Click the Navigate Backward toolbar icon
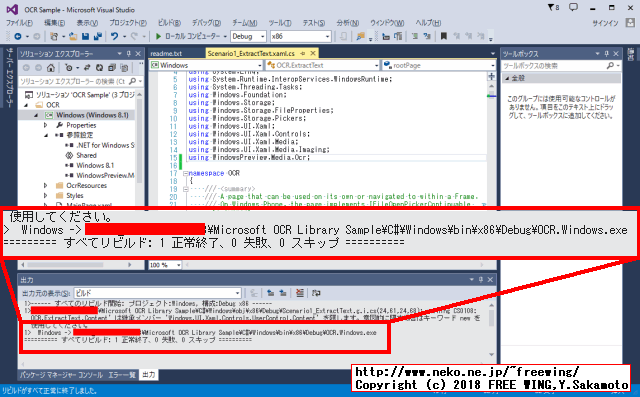 [x=18, y=36]
